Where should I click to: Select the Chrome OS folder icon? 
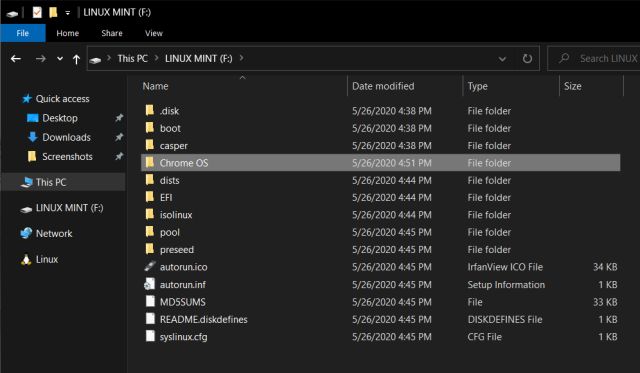(150, 162)
